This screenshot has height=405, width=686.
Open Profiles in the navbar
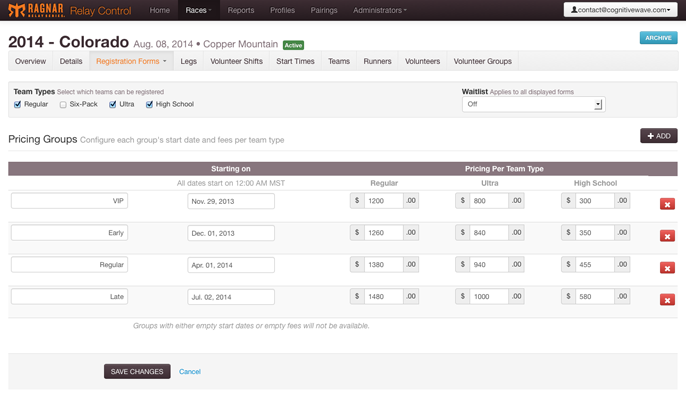tap(282, 10)
